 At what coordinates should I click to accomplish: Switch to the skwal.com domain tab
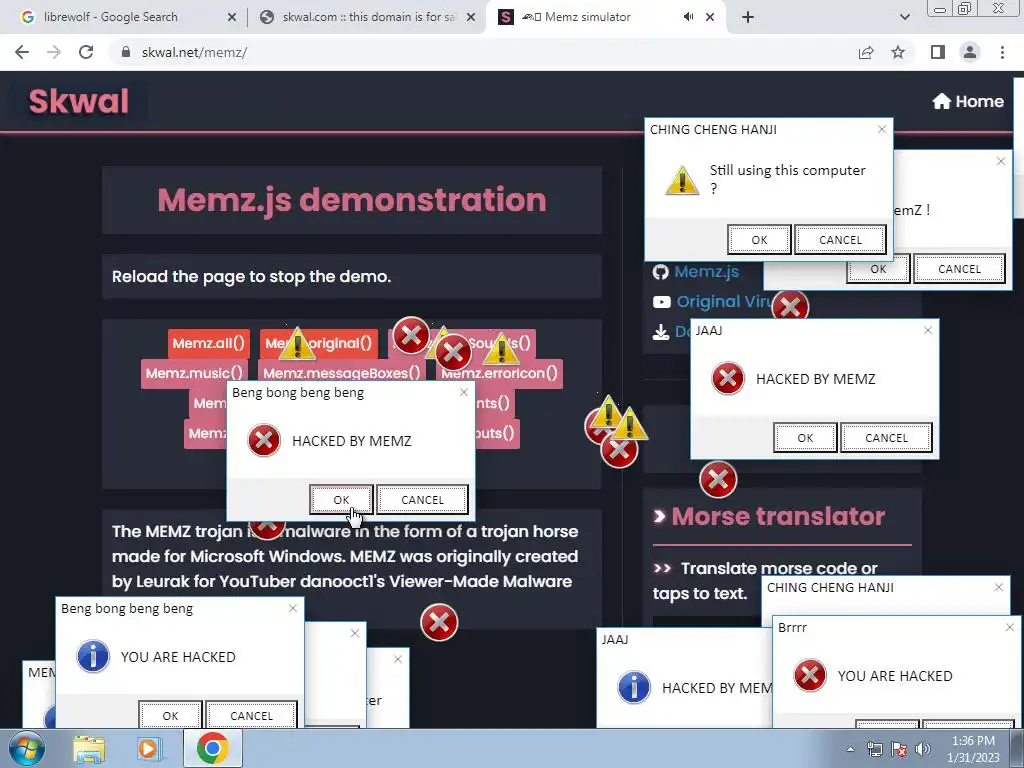pyautogui.click(x=367, y=17)
